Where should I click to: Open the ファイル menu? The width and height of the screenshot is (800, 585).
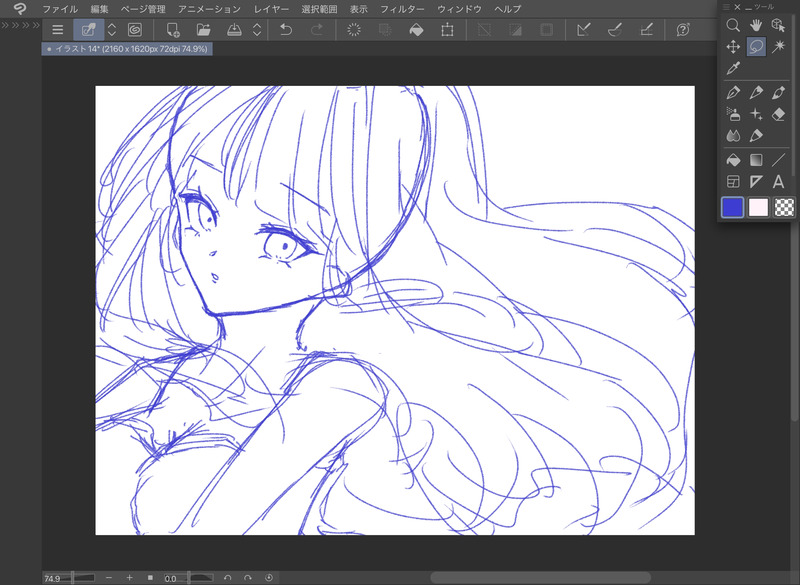[60, 9]
